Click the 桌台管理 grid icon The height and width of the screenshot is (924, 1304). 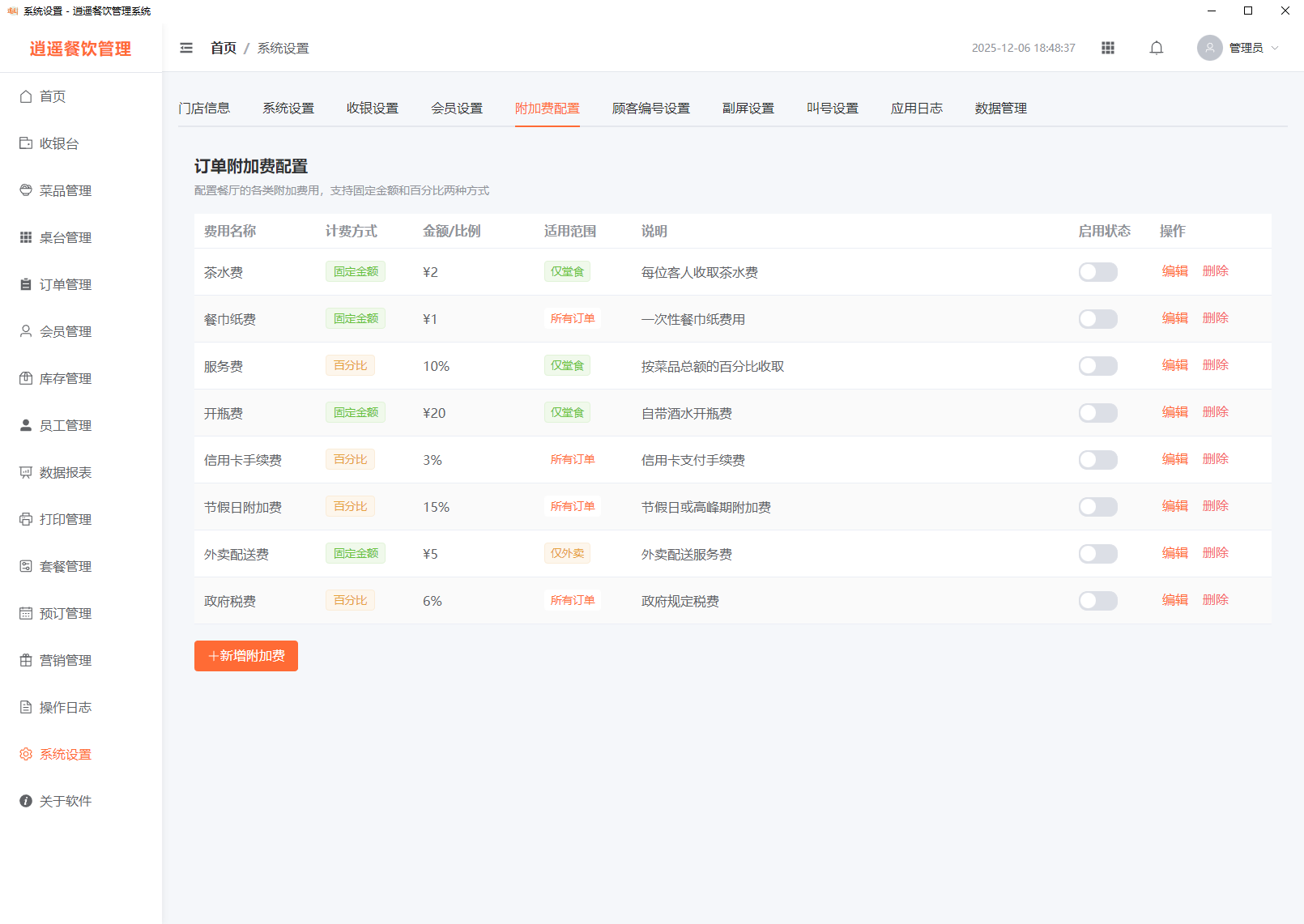tap(26, 237)
